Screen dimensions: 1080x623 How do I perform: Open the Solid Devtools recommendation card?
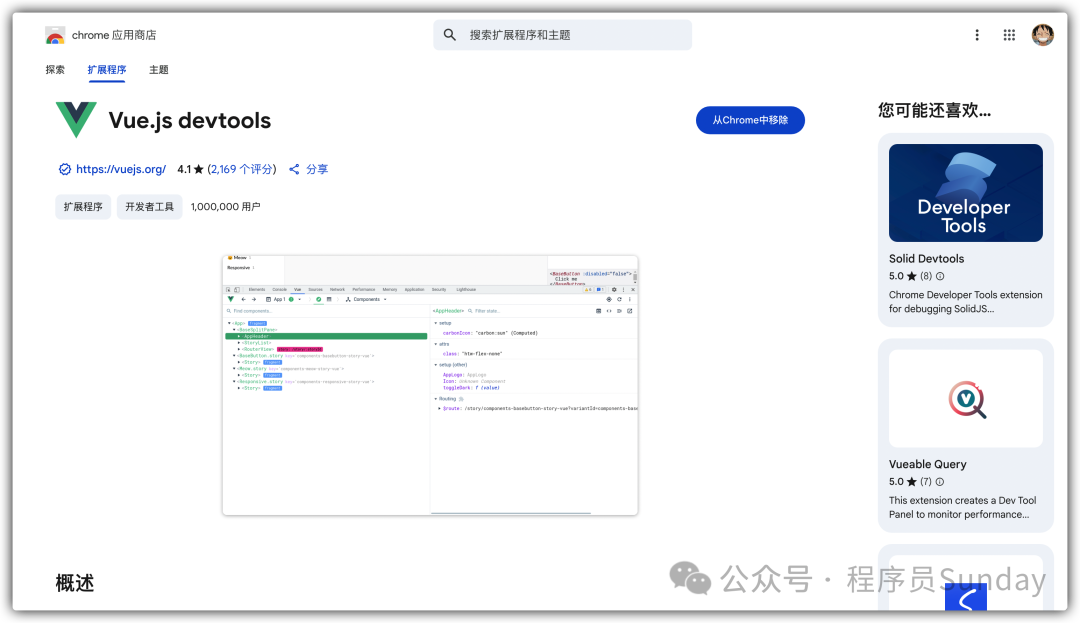(965, 230)
